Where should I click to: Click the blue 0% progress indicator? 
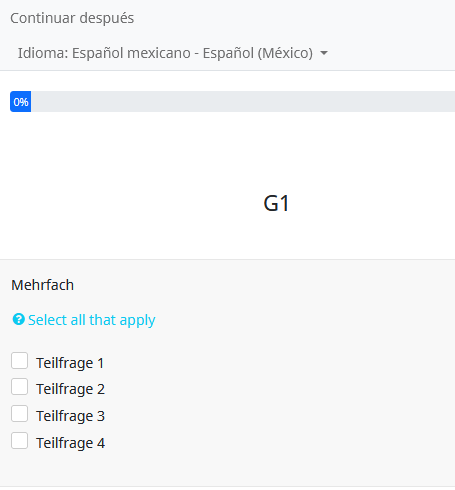[x=21, y=102]
